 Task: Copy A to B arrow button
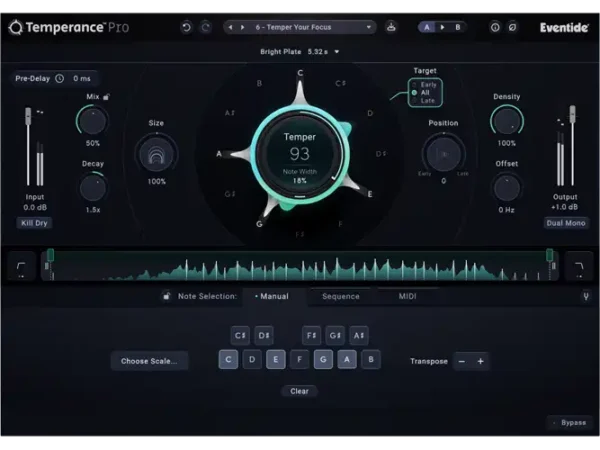[x=442, y=27]
